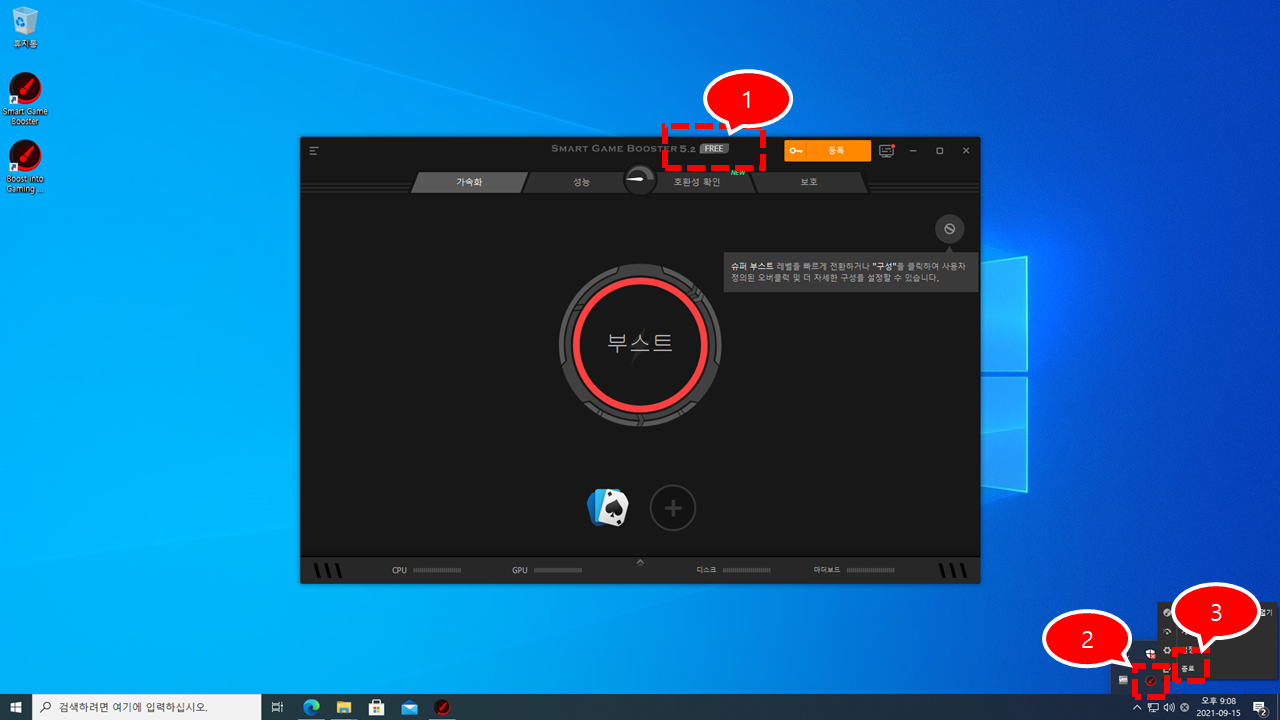Viewport: 1280px width, 720px height.
Task: Click the key icon on register button
Action: point(795,150)
